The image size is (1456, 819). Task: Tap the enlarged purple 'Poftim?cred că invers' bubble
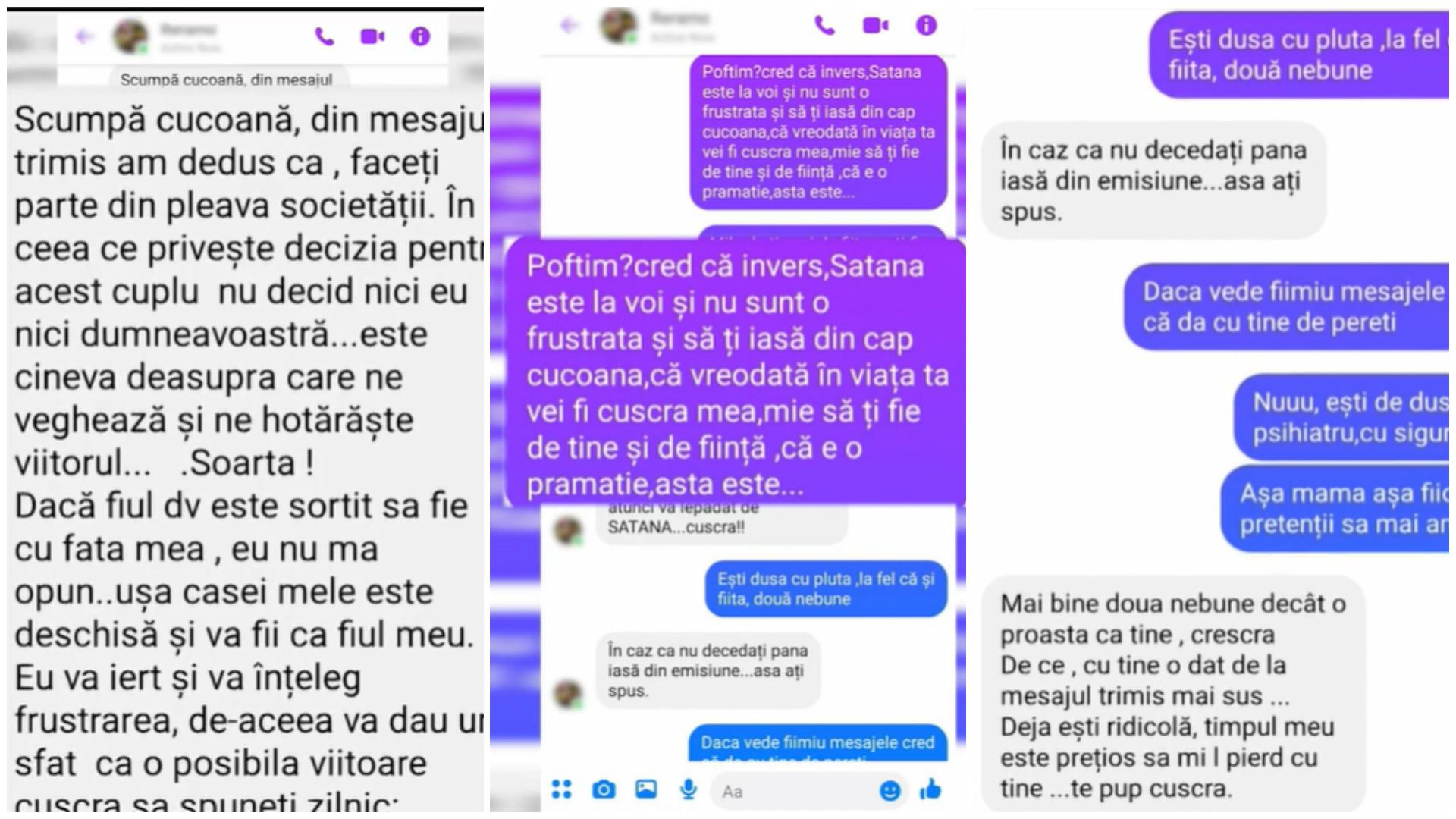coord(736,373)
